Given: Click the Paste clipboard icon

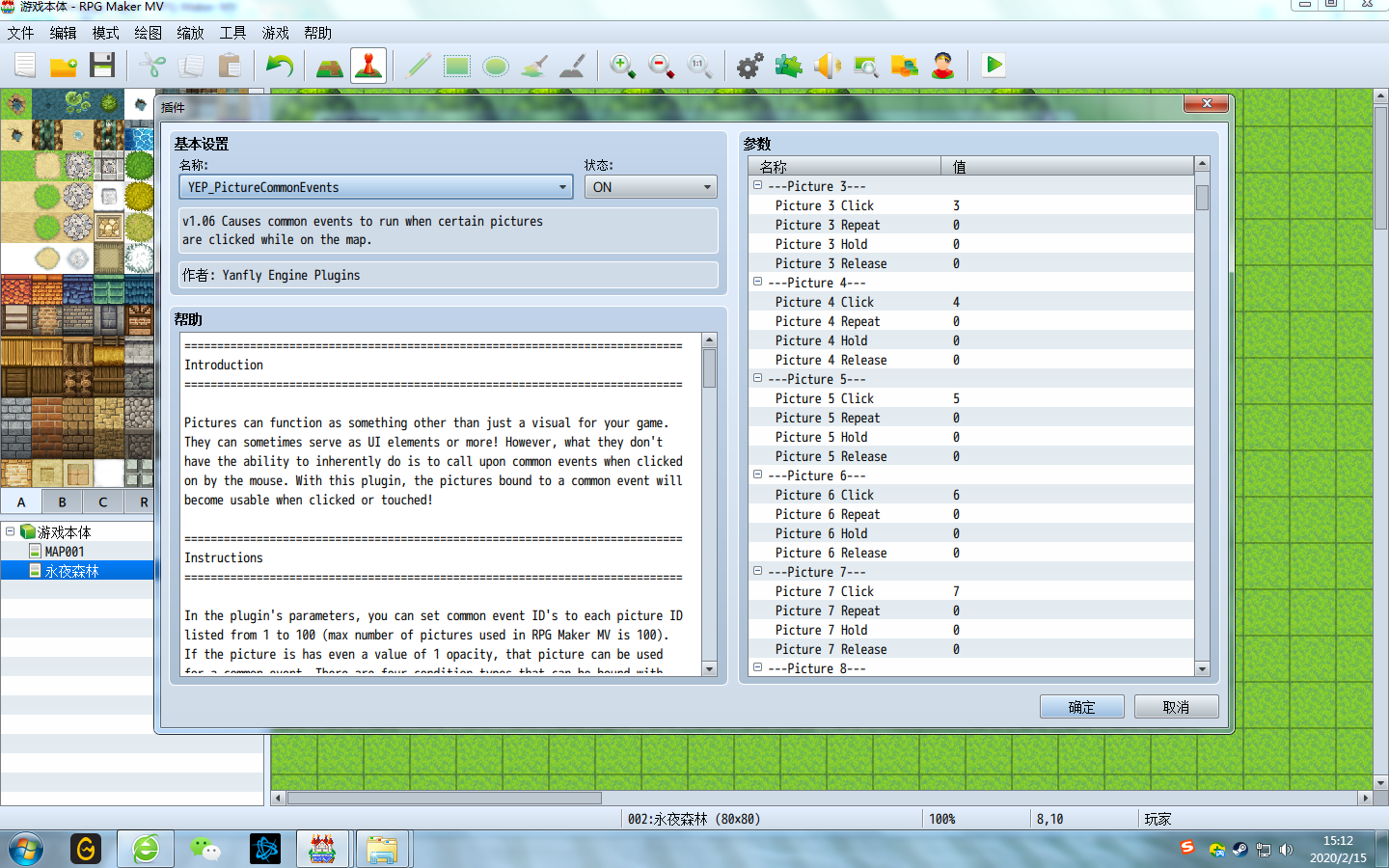Looking at the screenshot, I should point(230,66).
